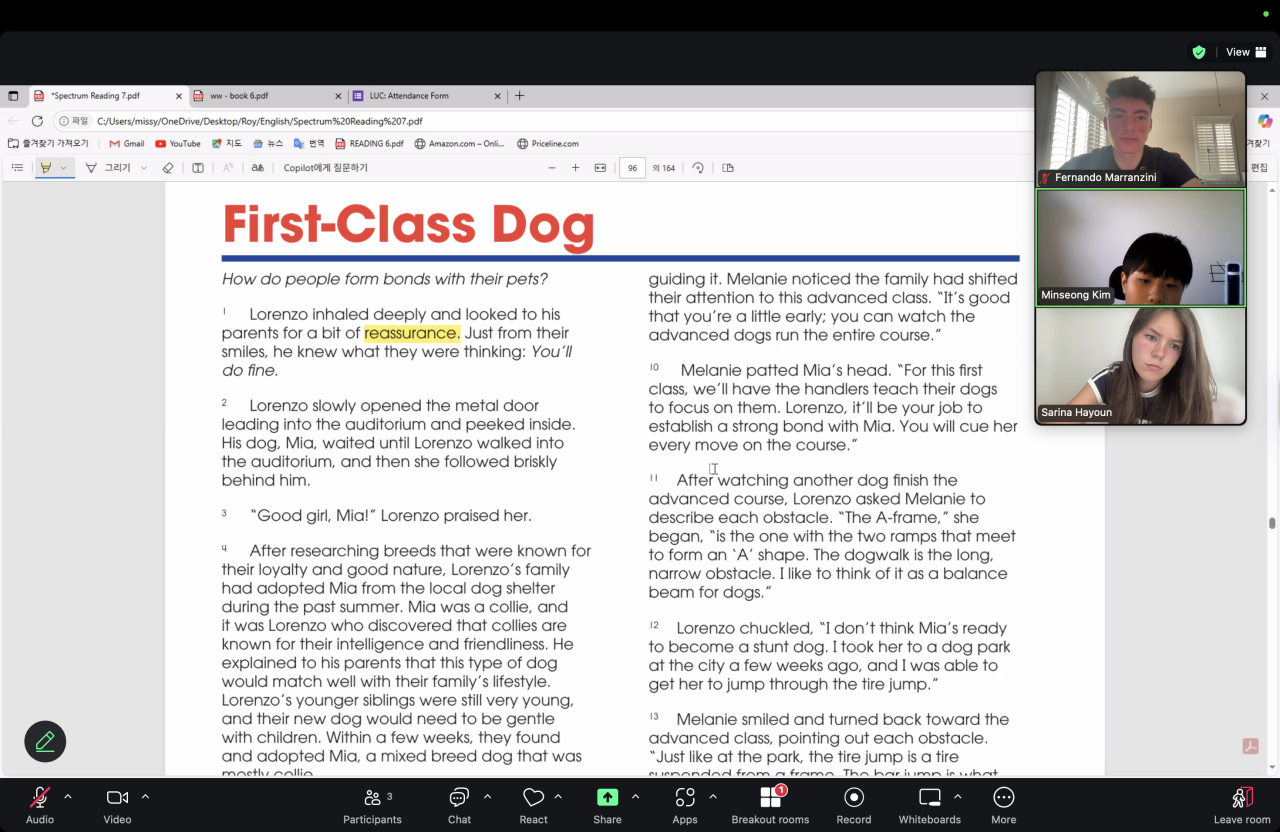Unmute the Zoom Audio microphone
1280x832 pixels.
[40, 804]
